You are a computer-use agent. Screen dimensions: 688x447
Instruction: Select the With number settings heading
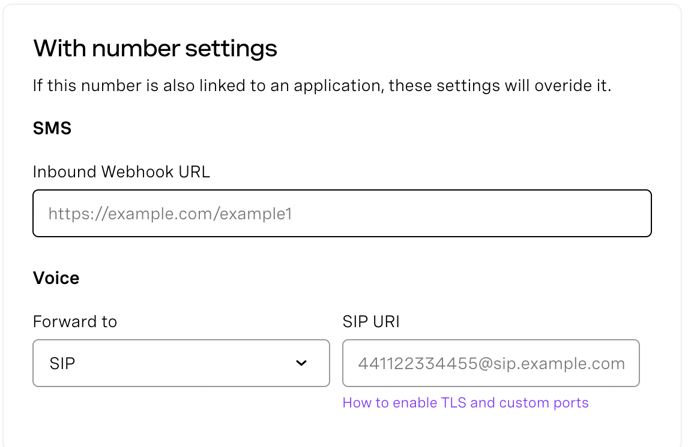click(155, 48)
